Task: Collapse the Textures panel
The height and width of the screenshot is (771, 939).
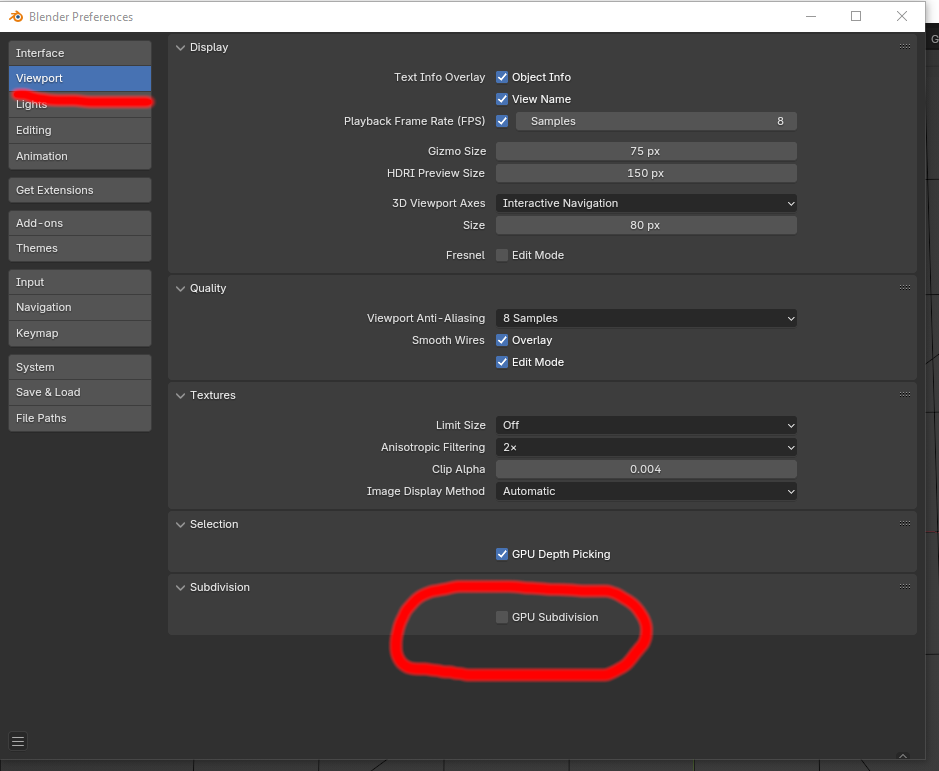Action: (181, 395)
